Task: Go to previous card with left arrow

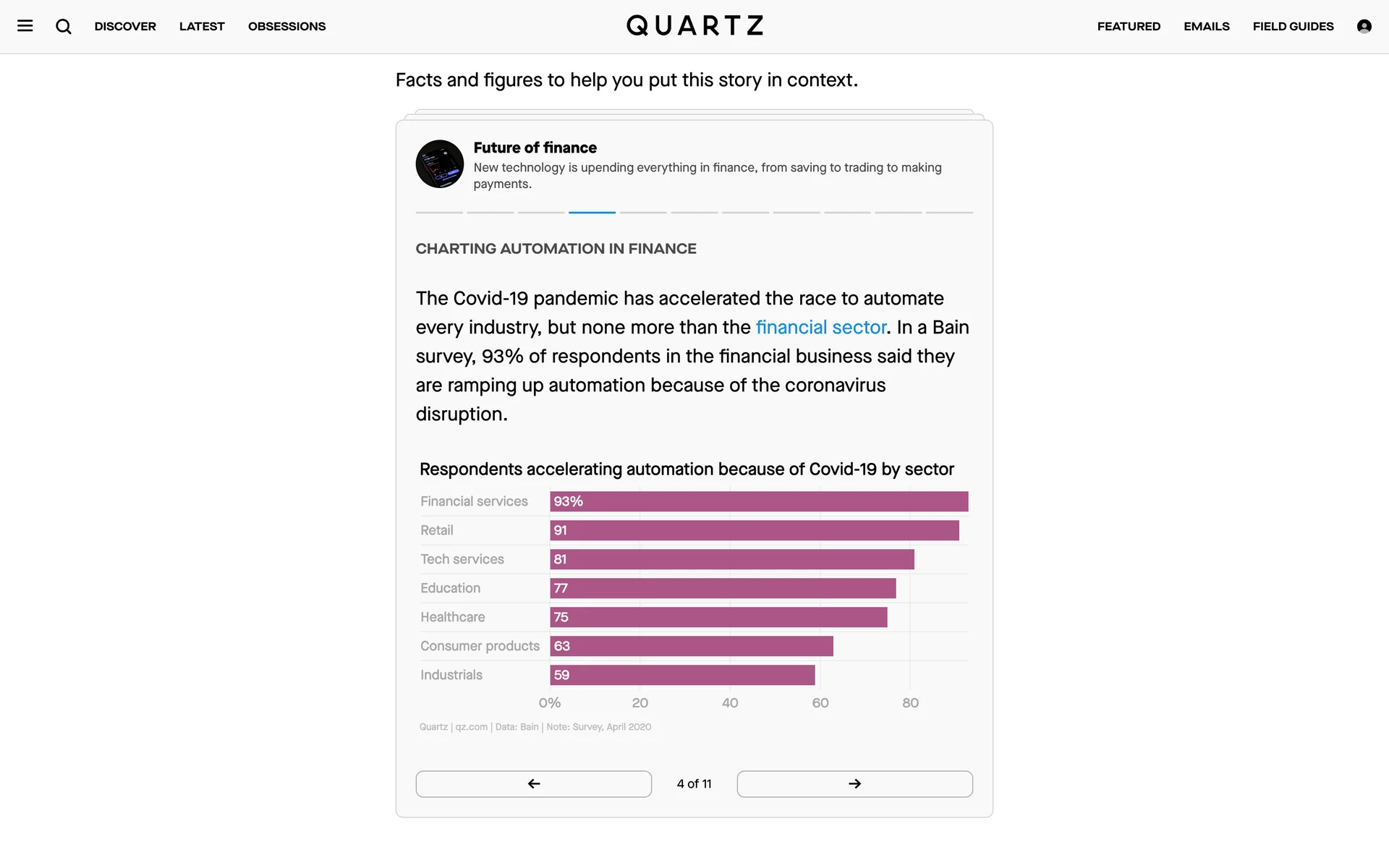Action: click(533, 783)
